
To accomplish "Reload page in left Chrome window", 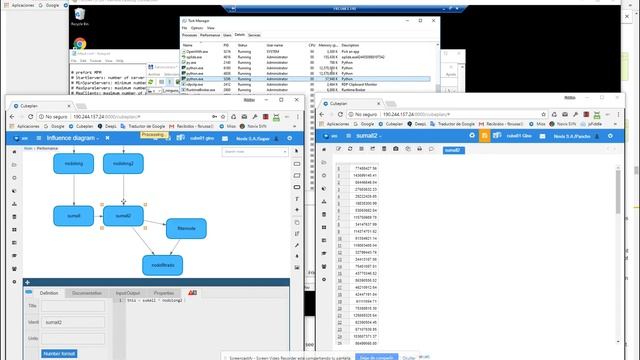I will click(30, 117).
